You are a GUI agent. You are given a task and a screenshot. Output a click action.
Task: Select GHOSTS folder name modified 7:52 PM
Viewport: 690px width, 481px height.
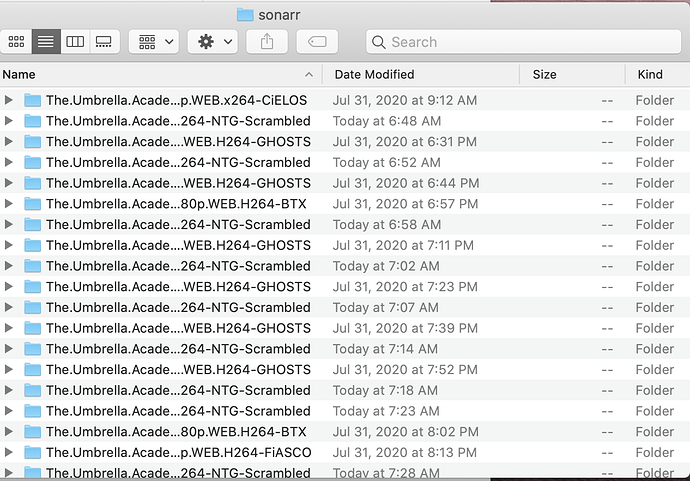click(x=178, y=369)
